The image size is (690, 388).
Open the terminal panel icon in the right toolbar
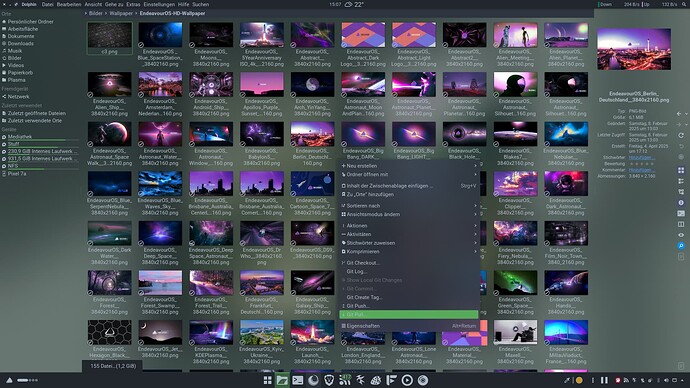[681, 213]
